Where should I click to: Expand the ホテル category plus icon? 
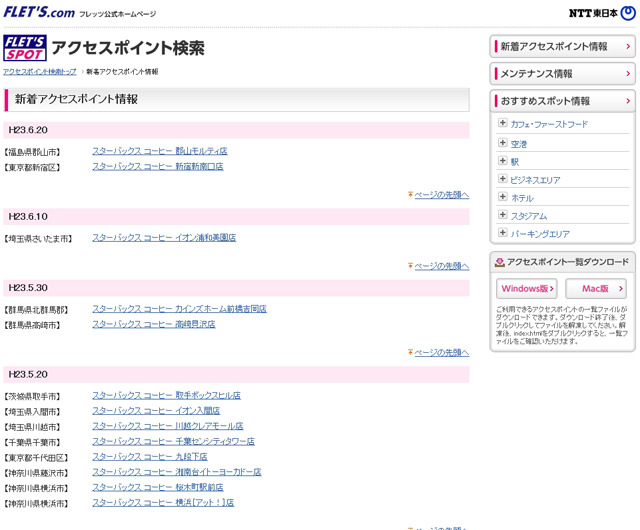point(503,196)
